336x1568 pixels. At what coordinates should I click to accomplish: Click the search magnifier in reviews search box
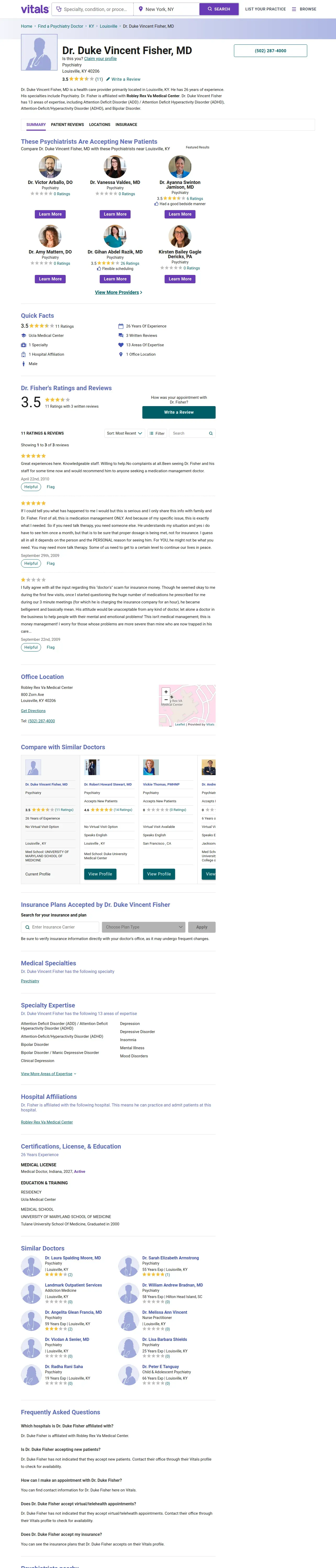pos(211,433)
